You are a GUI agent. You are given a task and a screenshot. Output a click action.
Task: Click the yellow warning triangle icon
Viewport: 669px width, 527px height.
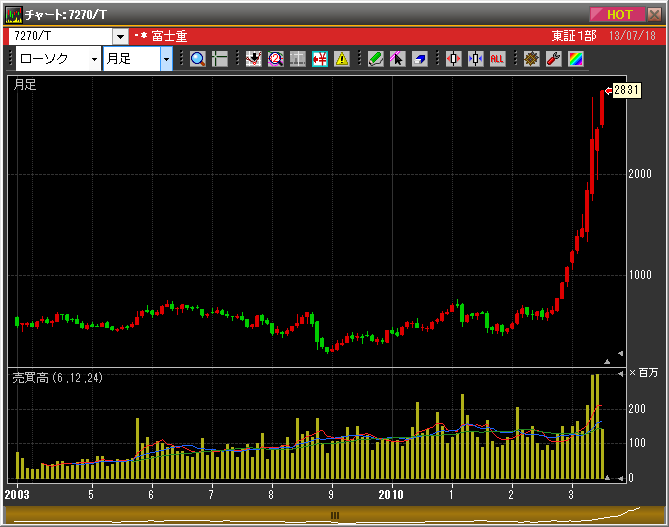pos(342,58)
